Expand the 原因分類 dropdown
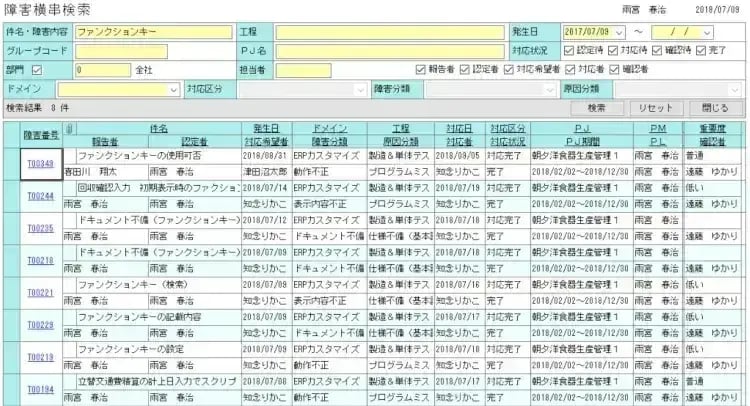 (x=733, y=89)
